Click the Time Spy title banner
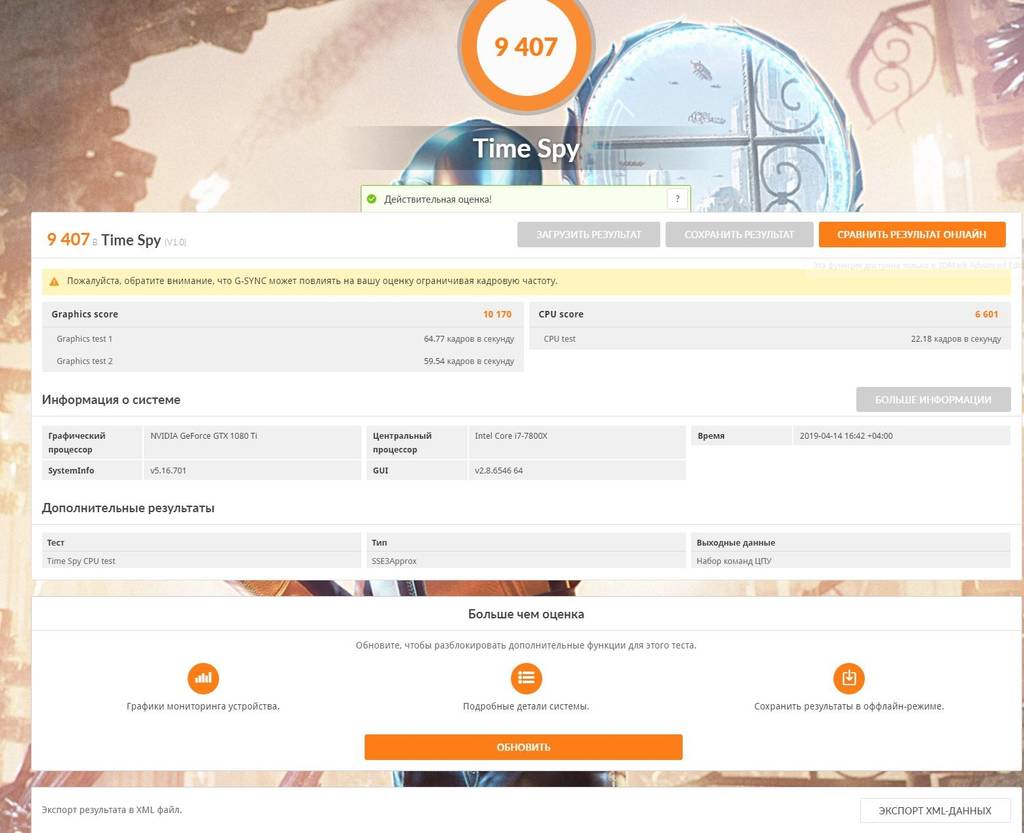Screen dimensions: 1024x833 (x=526, y=148)
